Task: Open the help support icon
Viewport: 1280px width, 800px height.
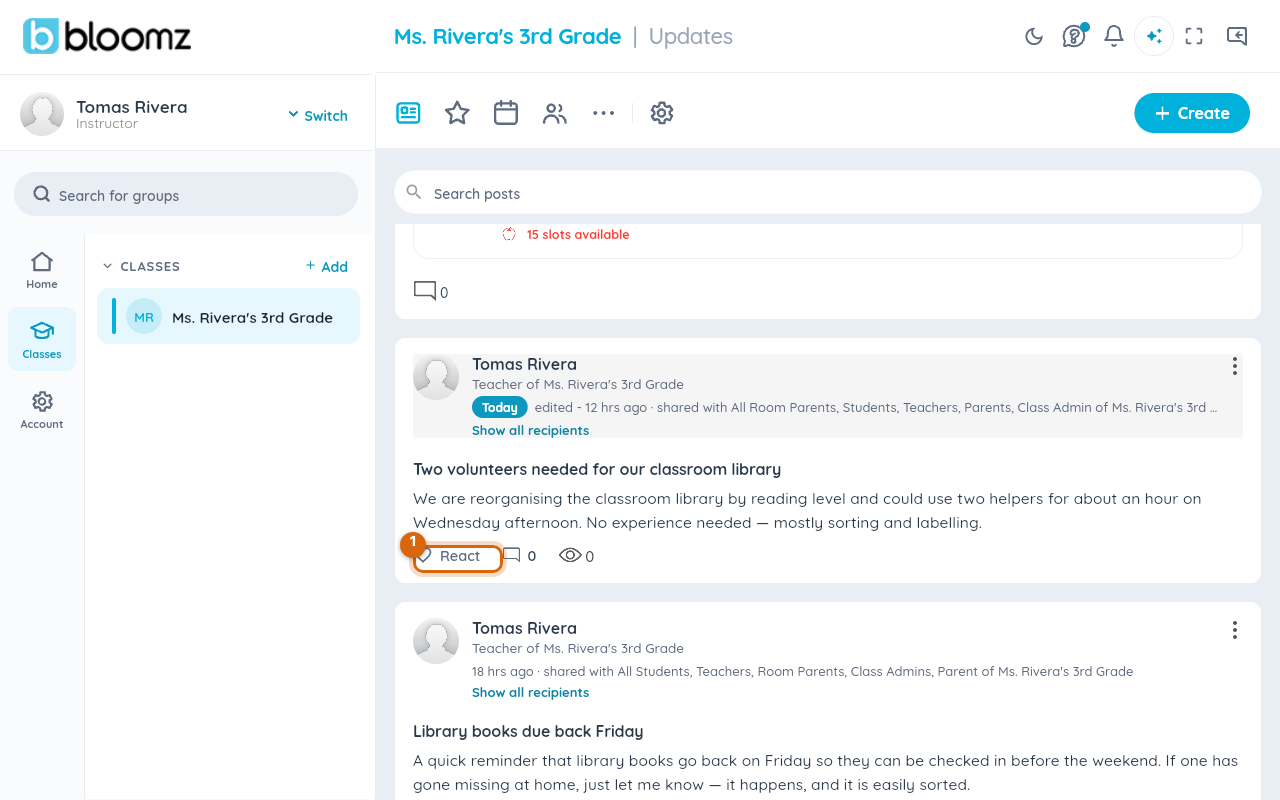Action: (x=1074, y=36)
